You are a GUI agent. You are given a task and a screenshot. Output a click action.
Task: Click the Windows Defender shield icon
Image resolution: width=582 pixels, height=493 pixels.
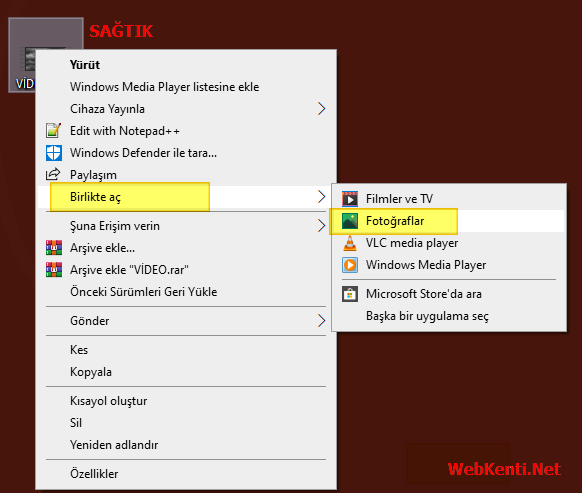tap(54, 153)
